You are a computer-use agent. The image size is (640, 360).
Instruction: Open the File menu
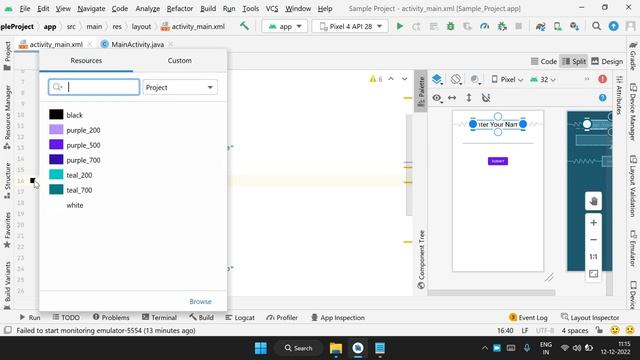coord(24,9)
